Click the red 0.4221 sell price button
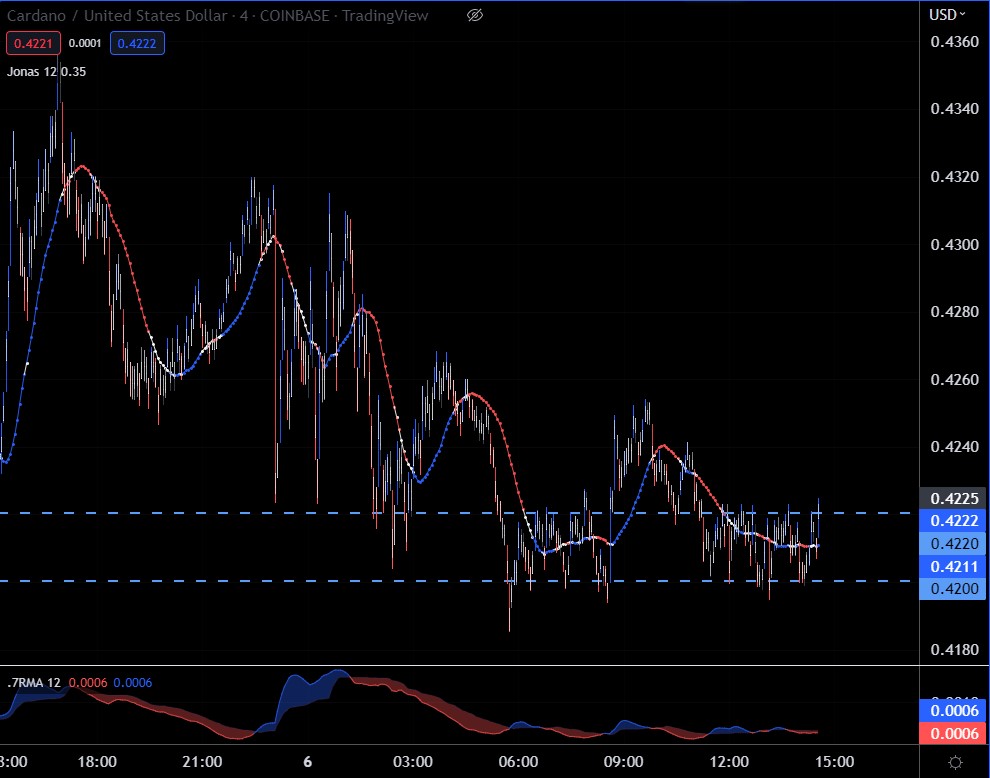Image resolution: width=990 pixels, height=778 pixels. pyautogui.click(x=33, y=43)
